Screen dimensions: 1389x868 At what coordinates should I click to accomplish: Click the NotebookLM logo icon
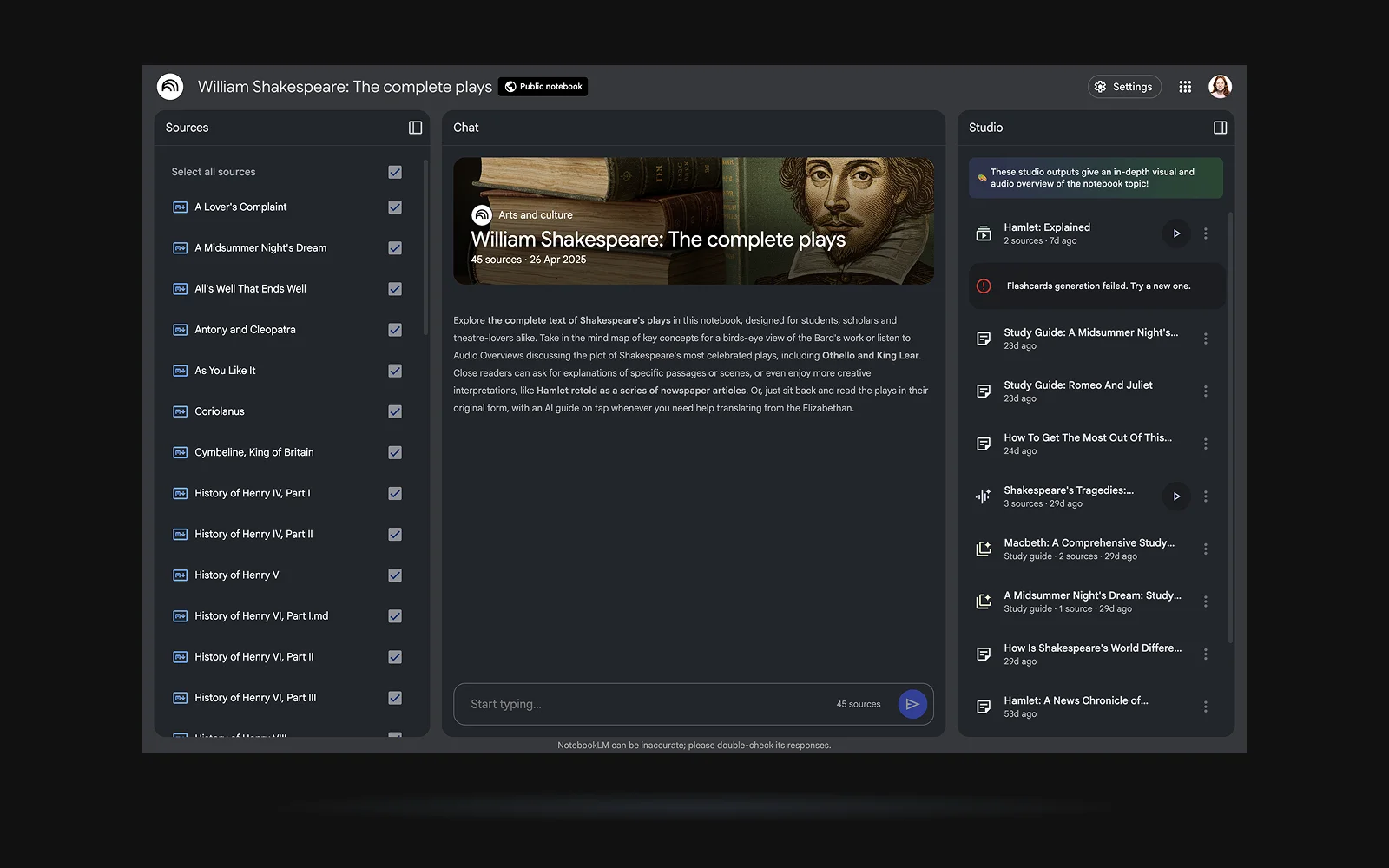[x=170, y=87]
